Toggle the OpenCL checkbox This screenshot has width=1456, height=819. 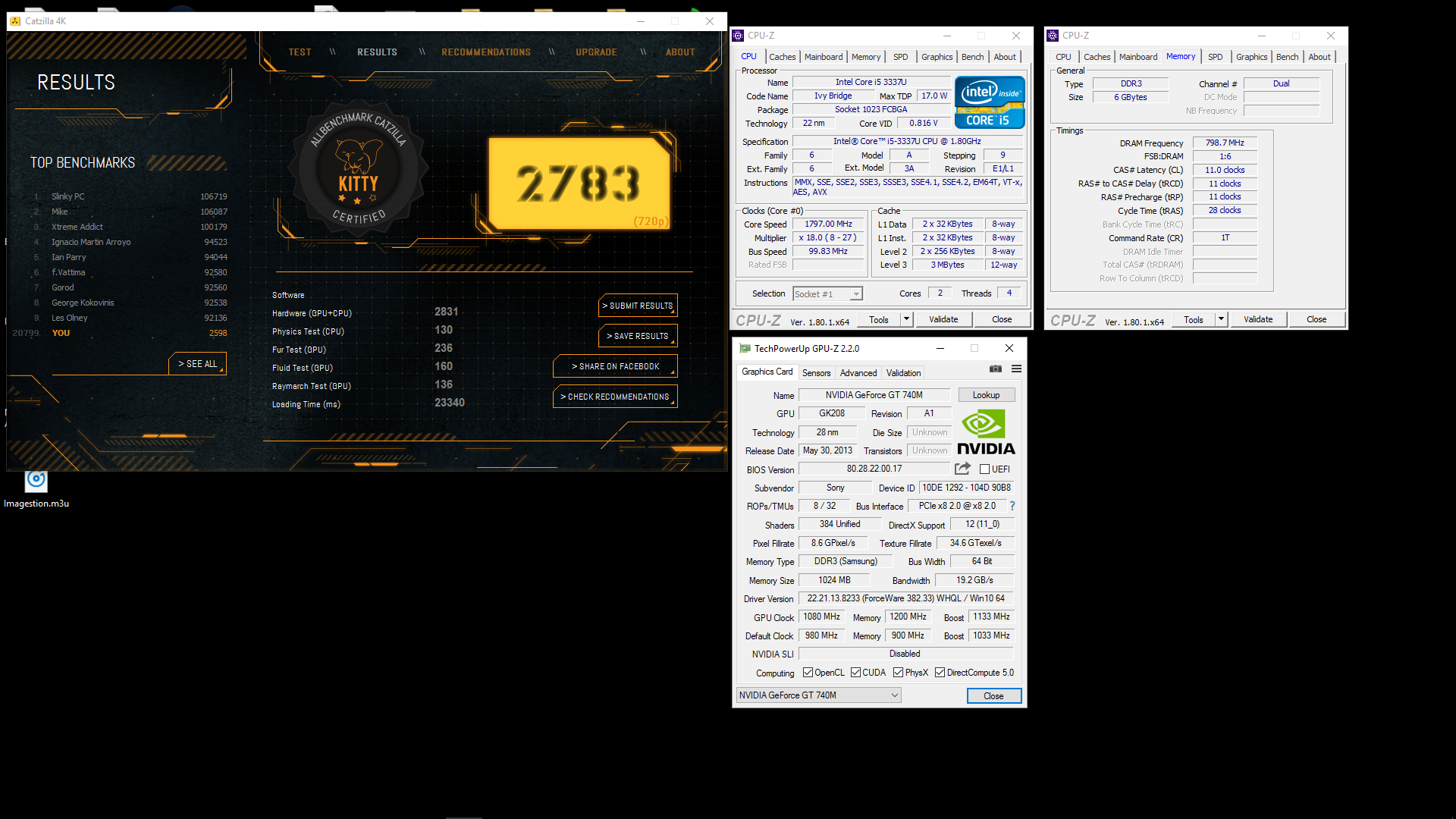click(x=808, y=673)
